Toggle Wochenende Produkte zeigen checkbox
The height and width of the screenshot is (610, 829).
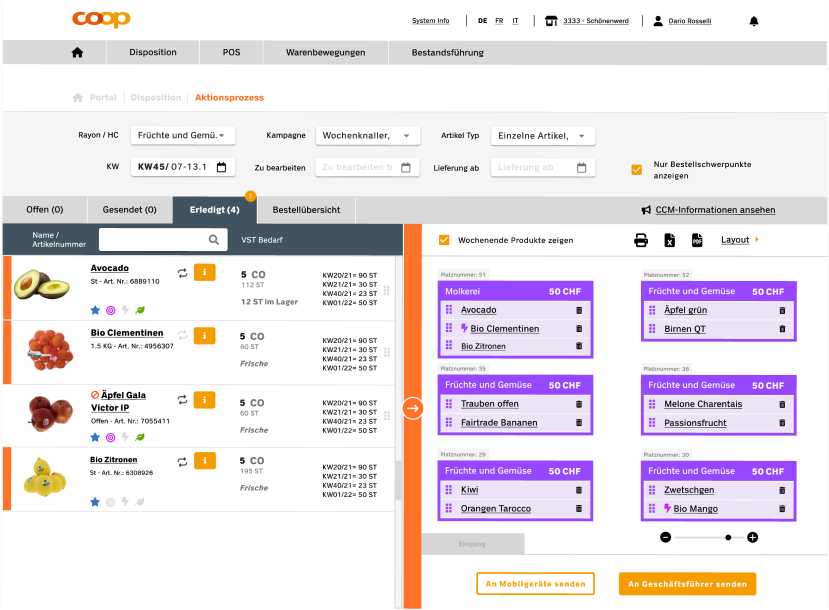coord(444,240)
